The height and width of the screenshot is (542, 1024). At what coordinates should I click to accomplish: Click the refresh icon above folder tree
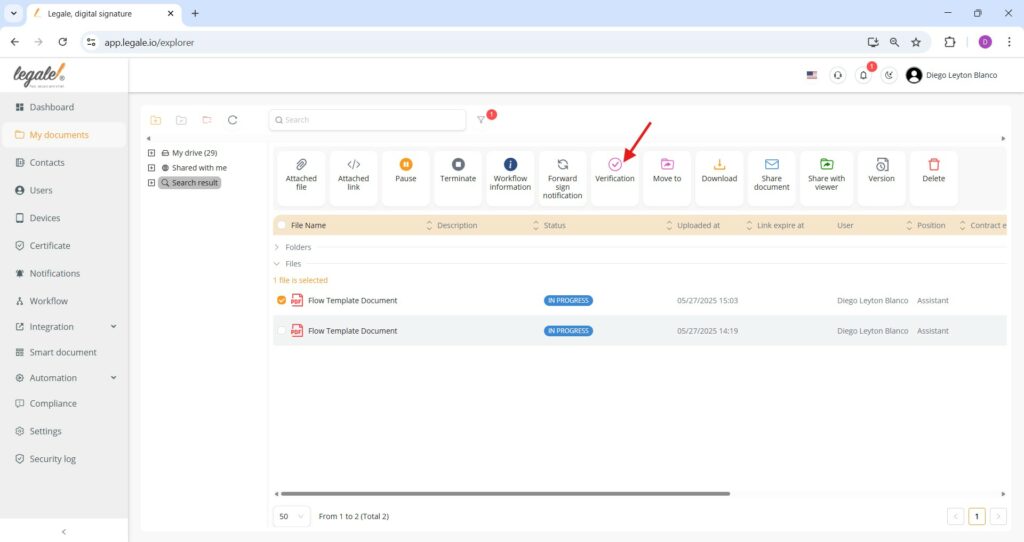(232, 120)
